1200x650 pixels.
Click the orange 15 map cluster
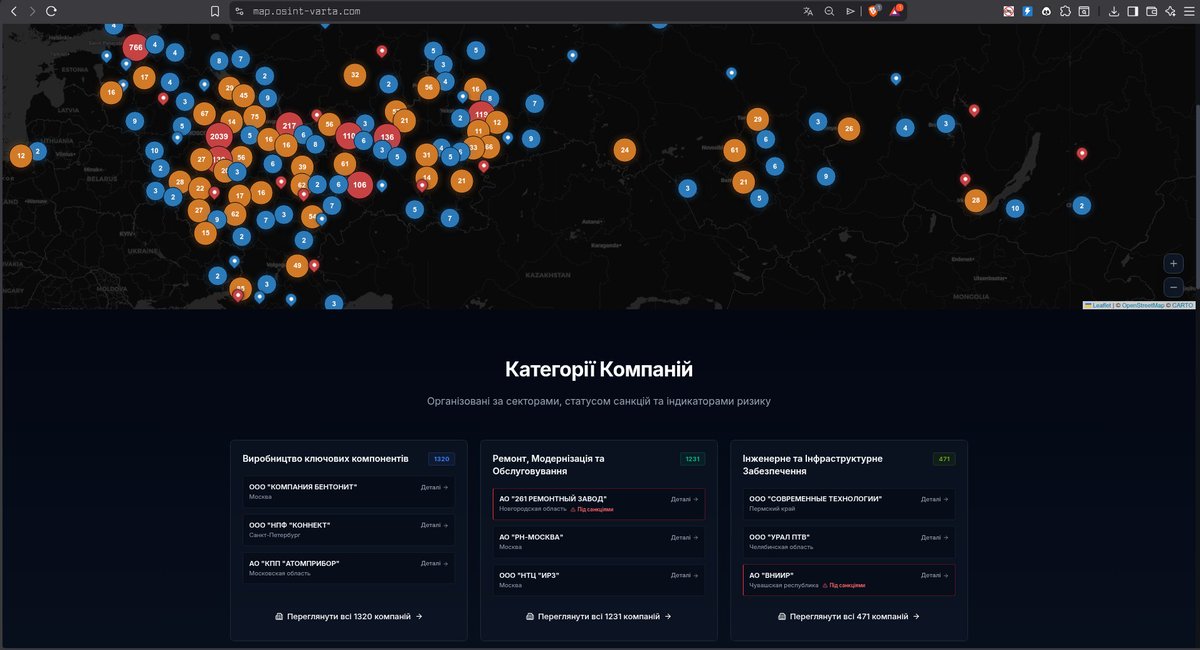(x=205, y=233)
